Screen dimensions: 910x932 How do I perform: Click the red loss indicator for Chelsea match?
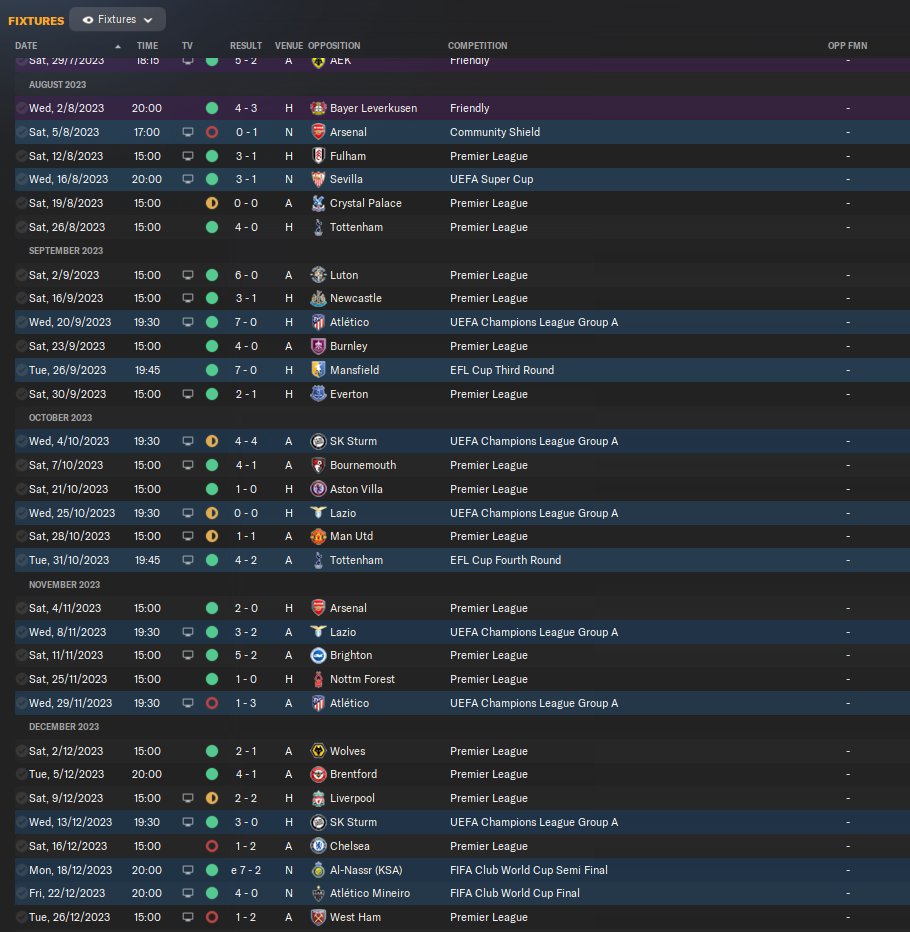(212, 846)
